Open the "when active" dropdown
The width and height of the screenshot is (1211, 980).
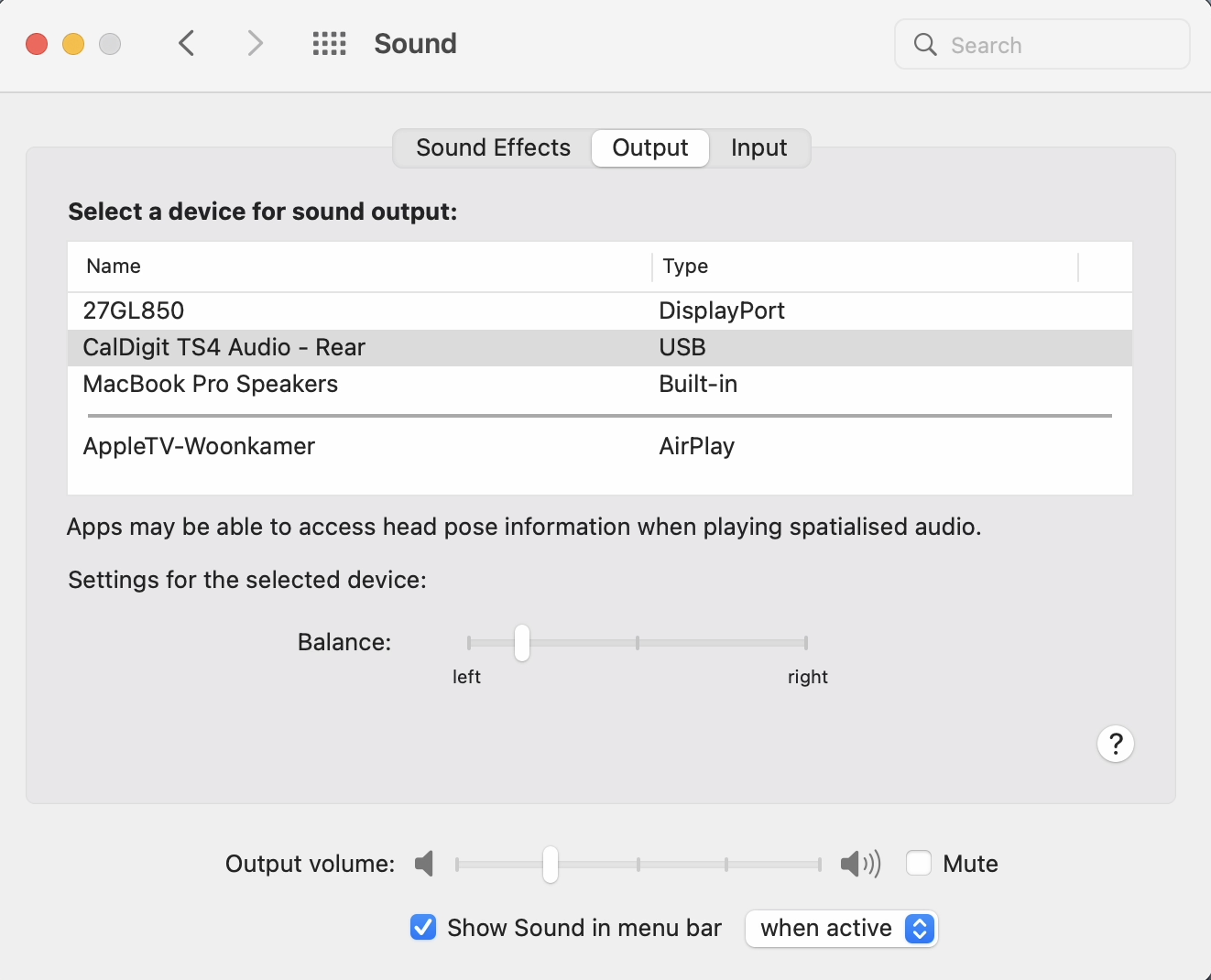[842, 929]
